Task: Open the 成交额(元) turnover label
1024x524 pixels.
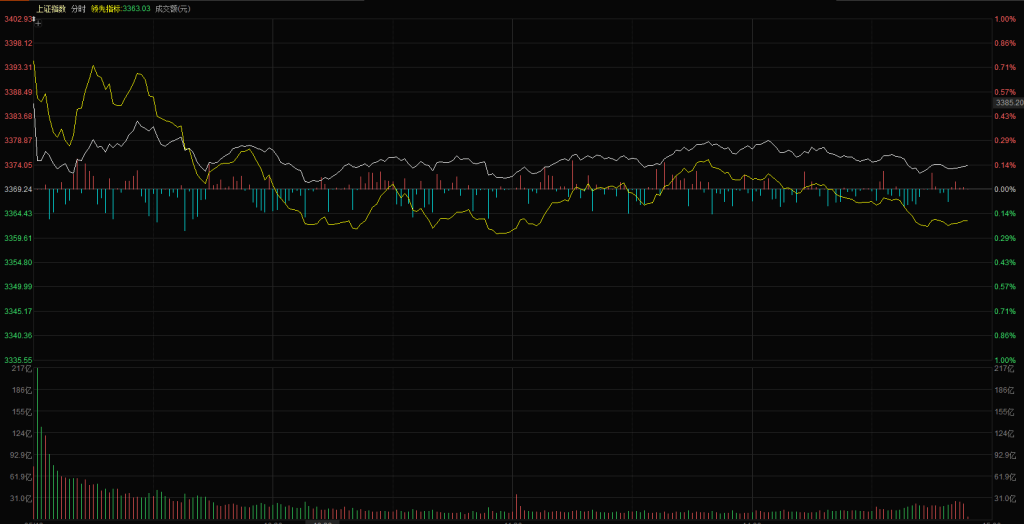Action: [x=172, y=8]
